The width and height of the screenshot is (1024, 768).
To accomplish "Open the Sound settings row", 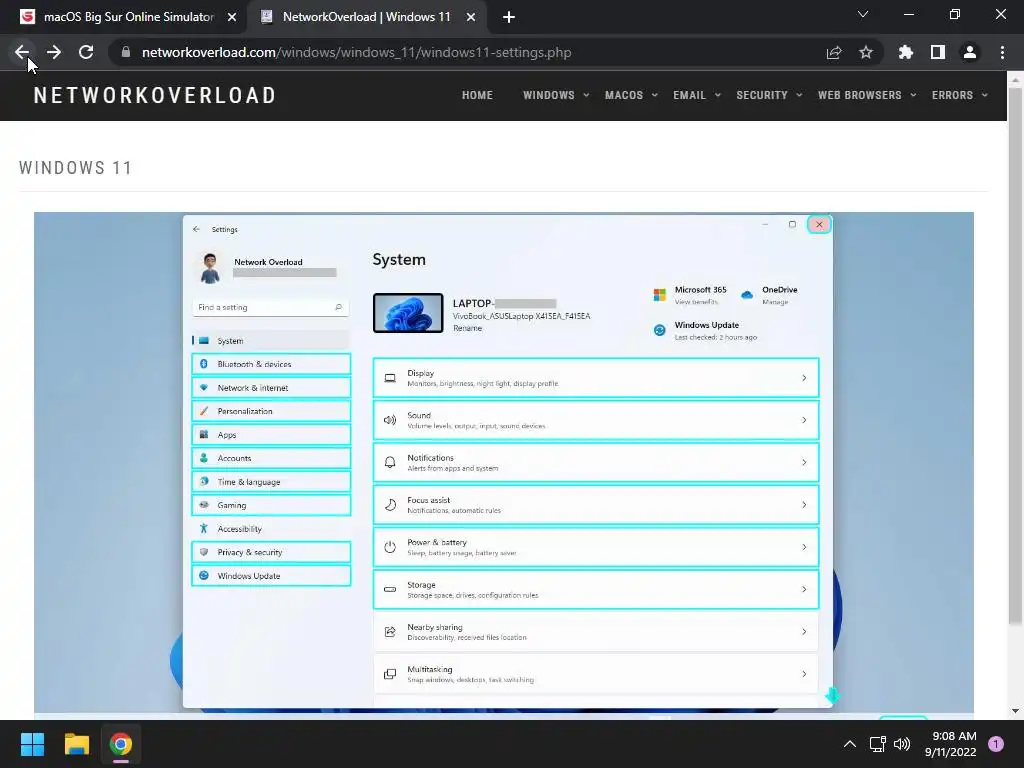I will click(x=596, y=420).
